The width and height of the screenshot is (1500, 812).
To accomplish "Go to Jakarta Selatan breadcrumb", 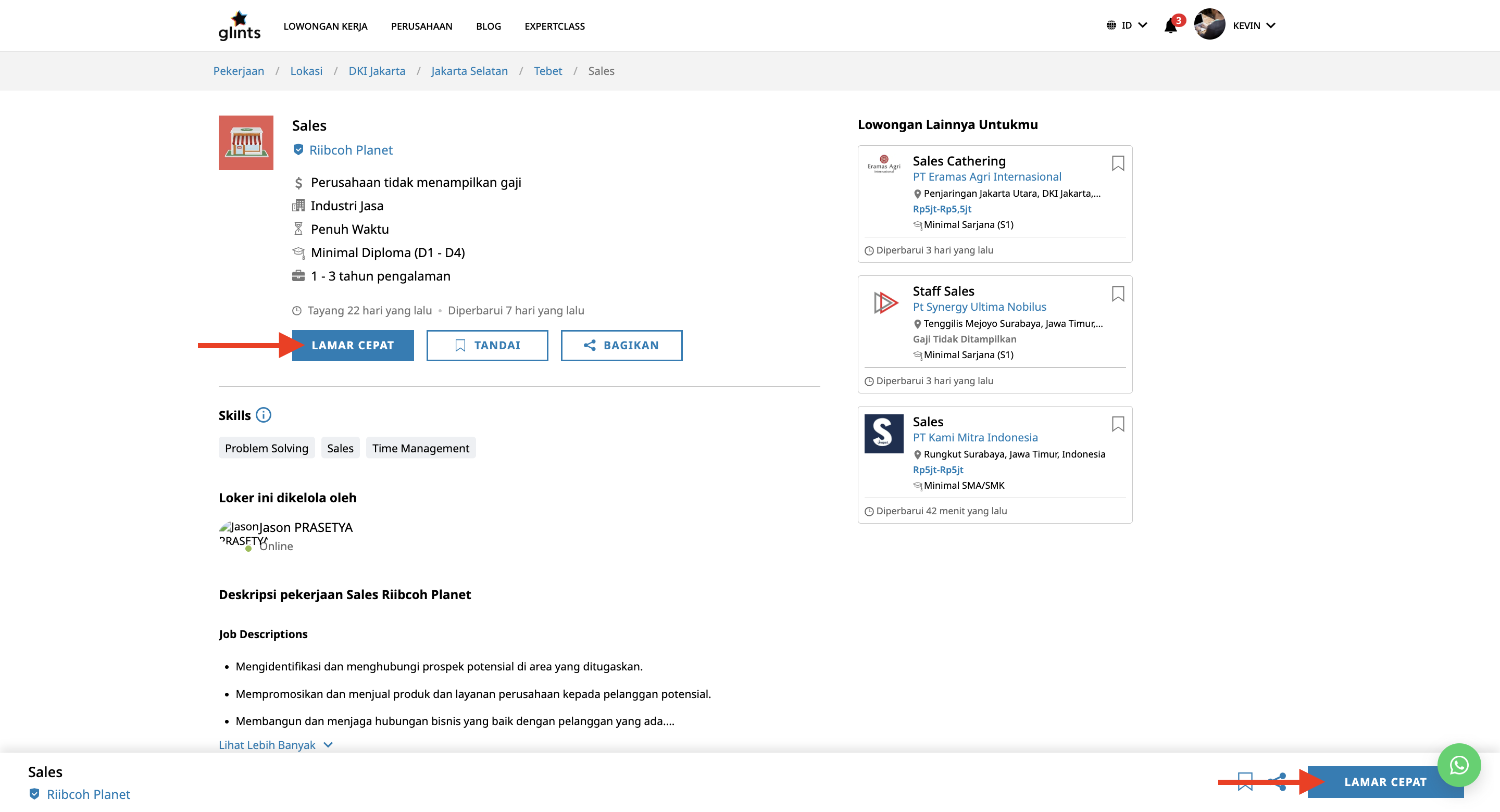I will (x=469, y=71).
